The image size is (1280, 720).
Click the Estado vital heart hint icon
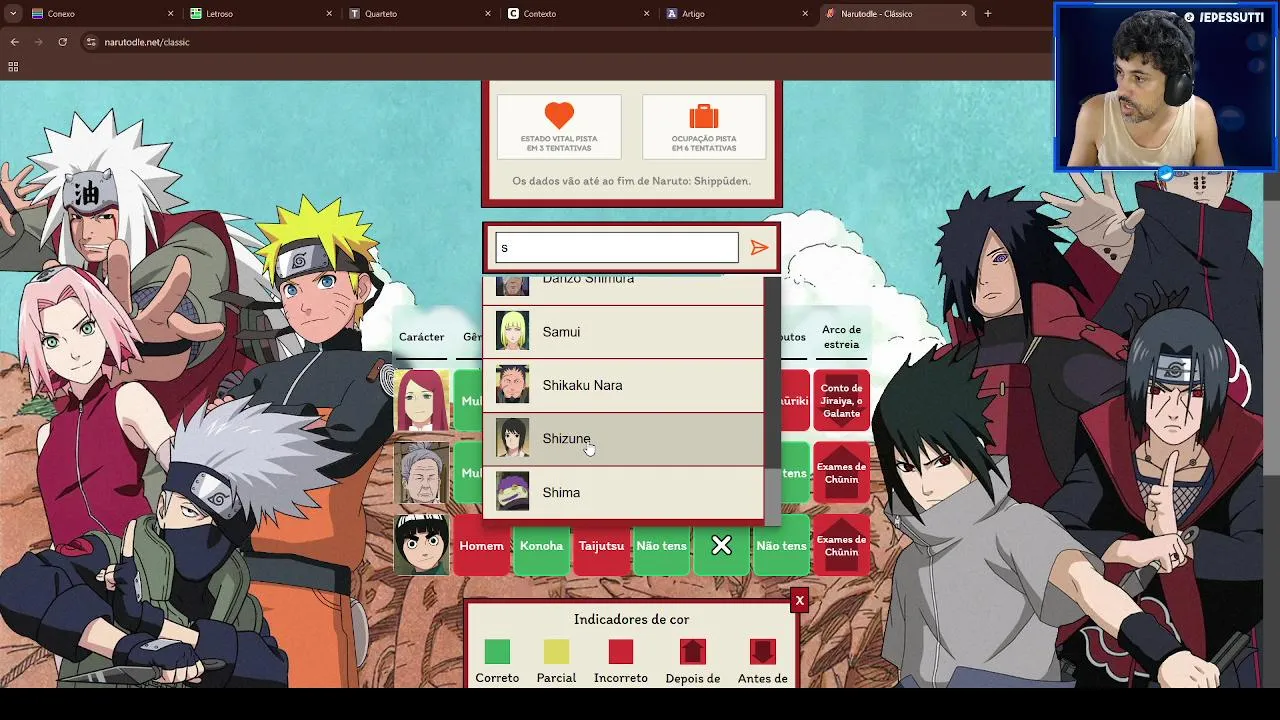559,115
